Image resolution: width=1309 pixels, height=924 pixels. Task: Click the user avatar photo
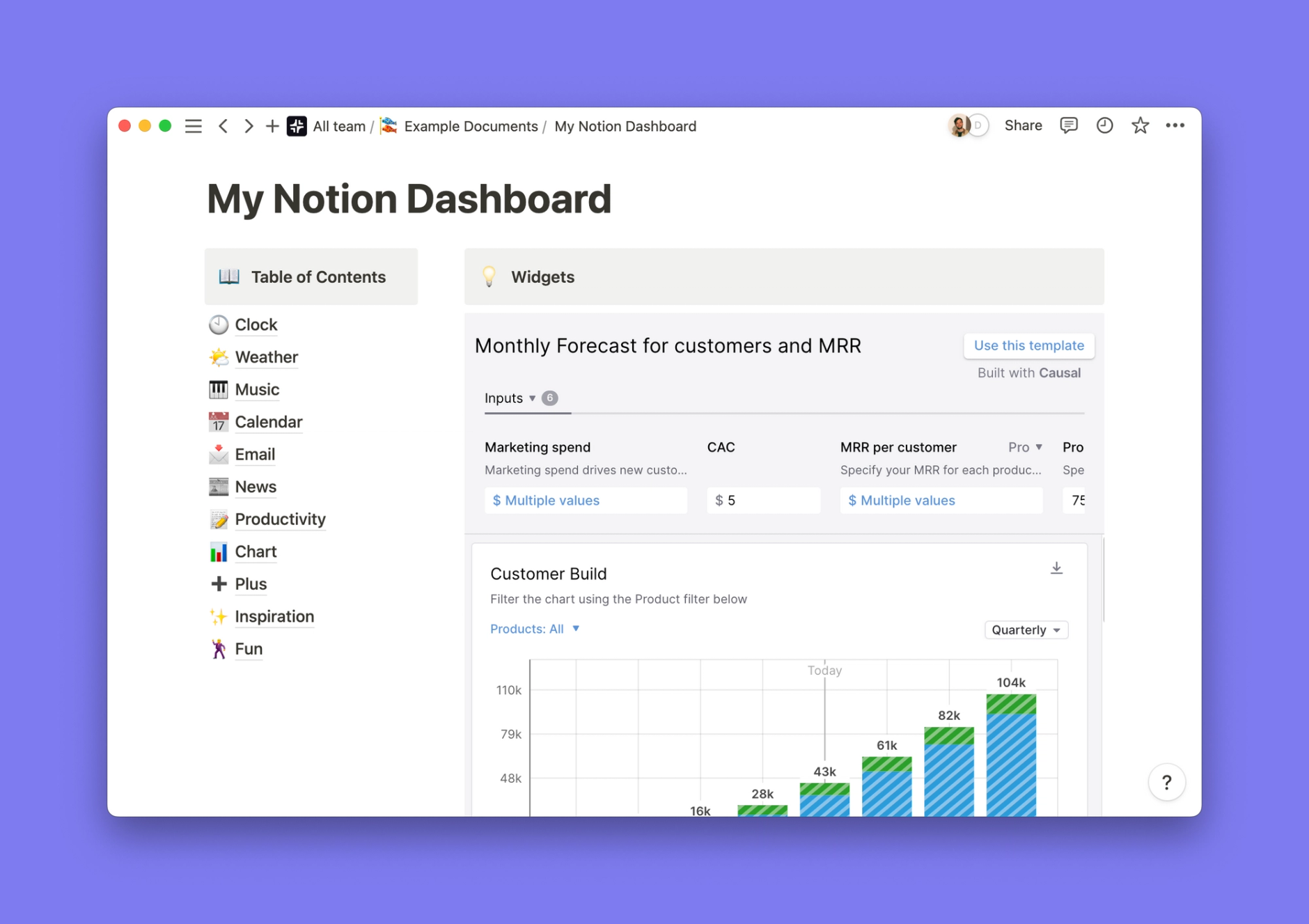click(x=959, y=125)
